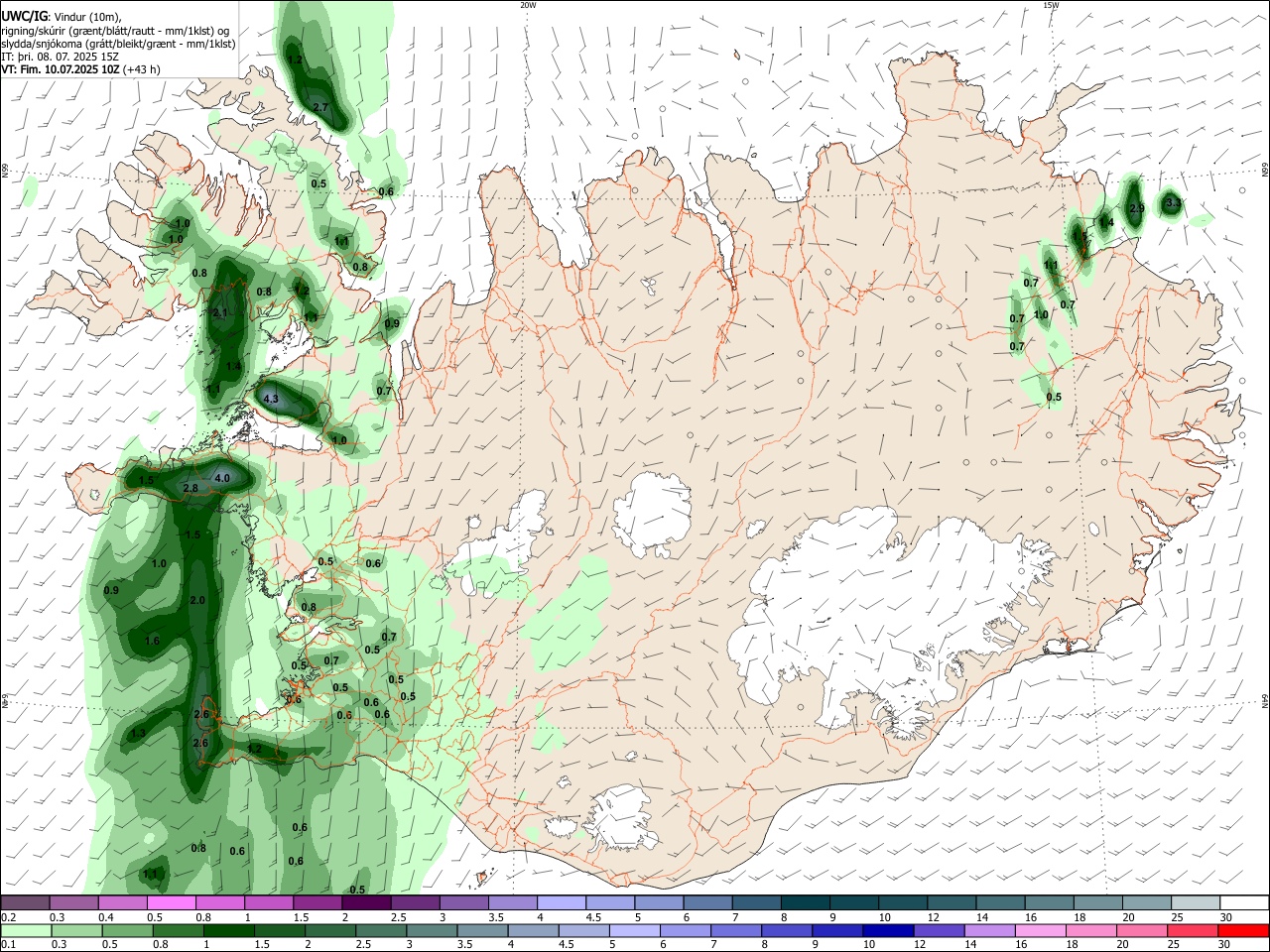This screenshot has height=952, width=1270.
Task: Select the 2.9 rainfall value in the northeast
Action: tap(1137, 208)
